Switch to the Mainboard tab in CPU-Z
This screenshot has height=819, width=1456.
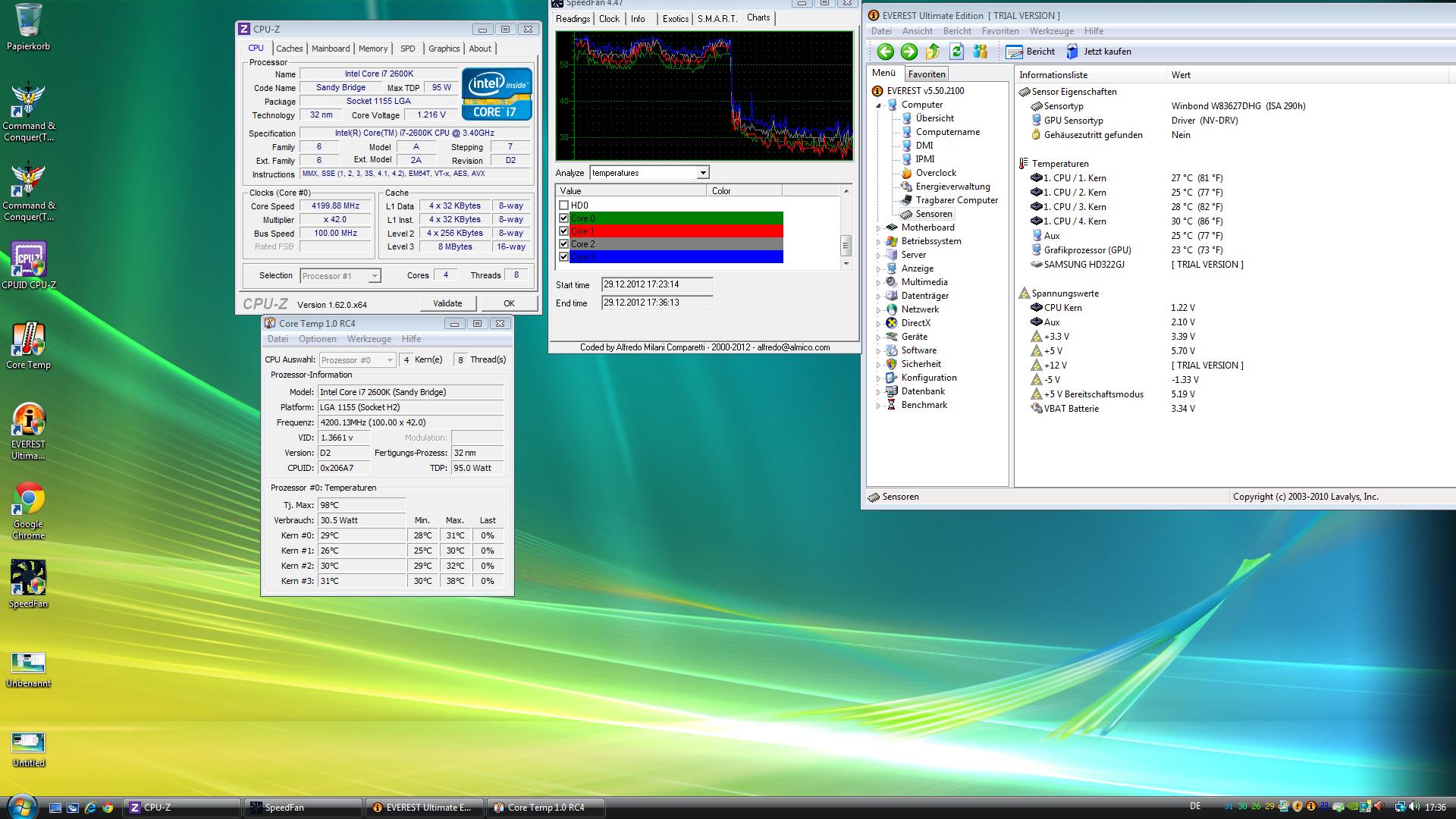coord(331,49)
